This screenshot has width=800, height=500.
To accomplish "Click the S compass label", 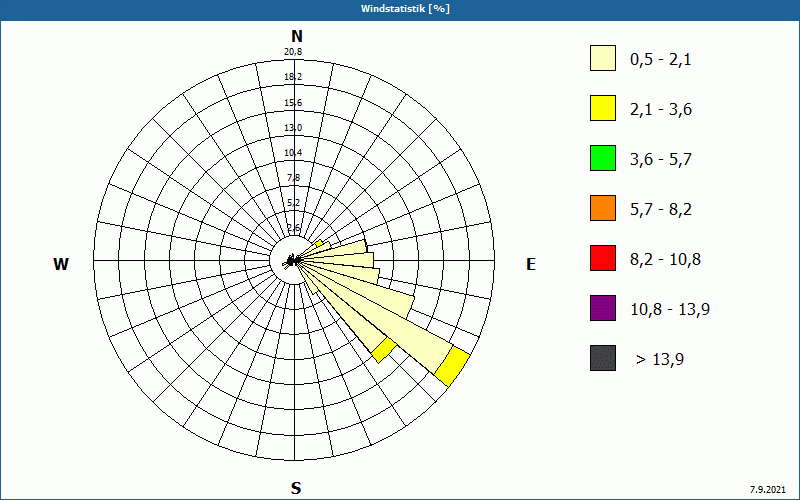I will pos(296,488).
